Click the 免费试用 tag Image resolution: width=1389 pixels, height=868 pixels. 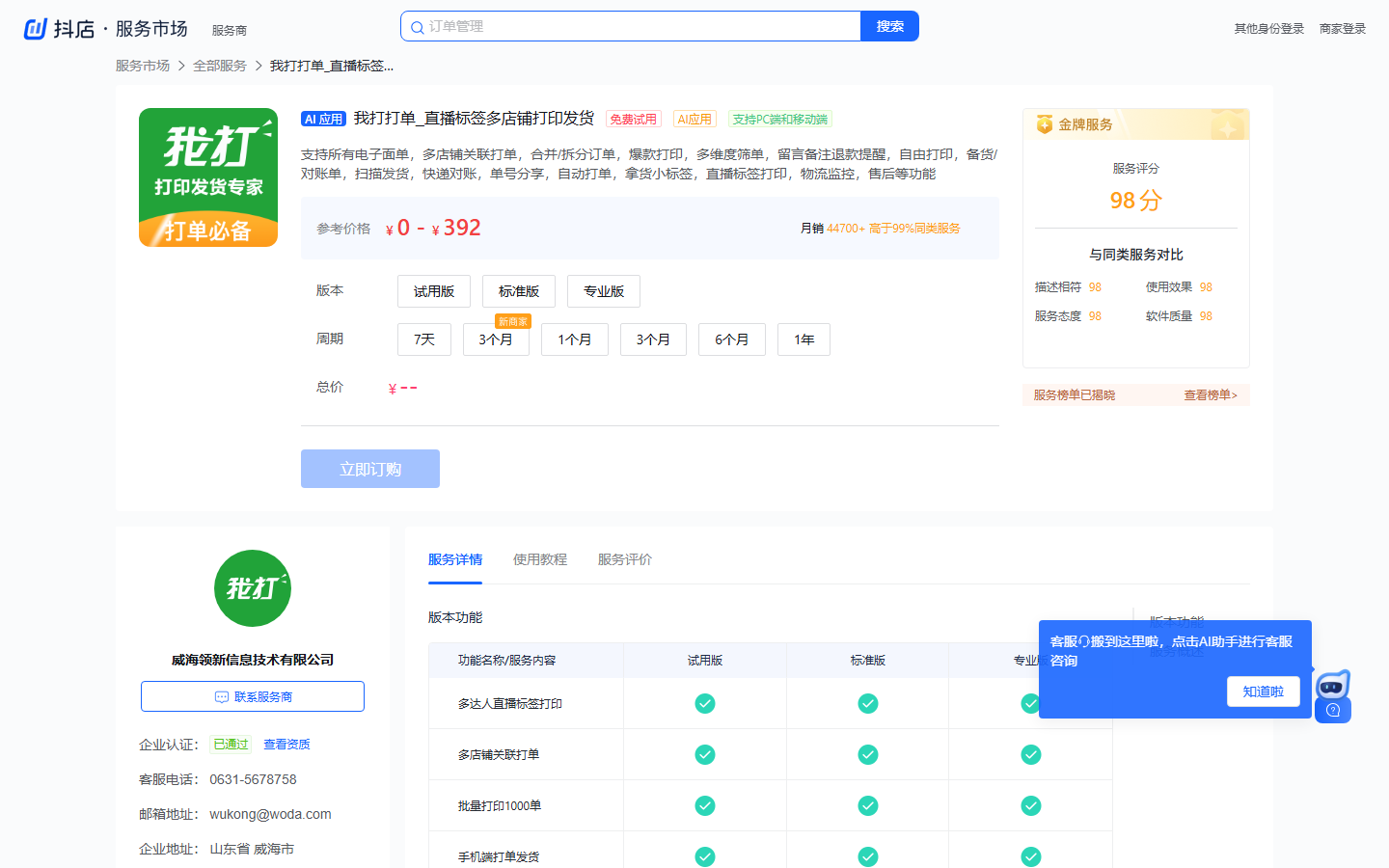(x=633, y=120)
